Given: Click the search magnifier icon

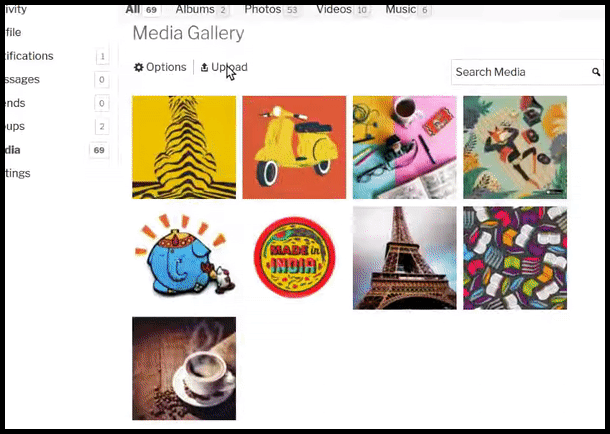Looking at the screenshot, I should coord(596,72).
